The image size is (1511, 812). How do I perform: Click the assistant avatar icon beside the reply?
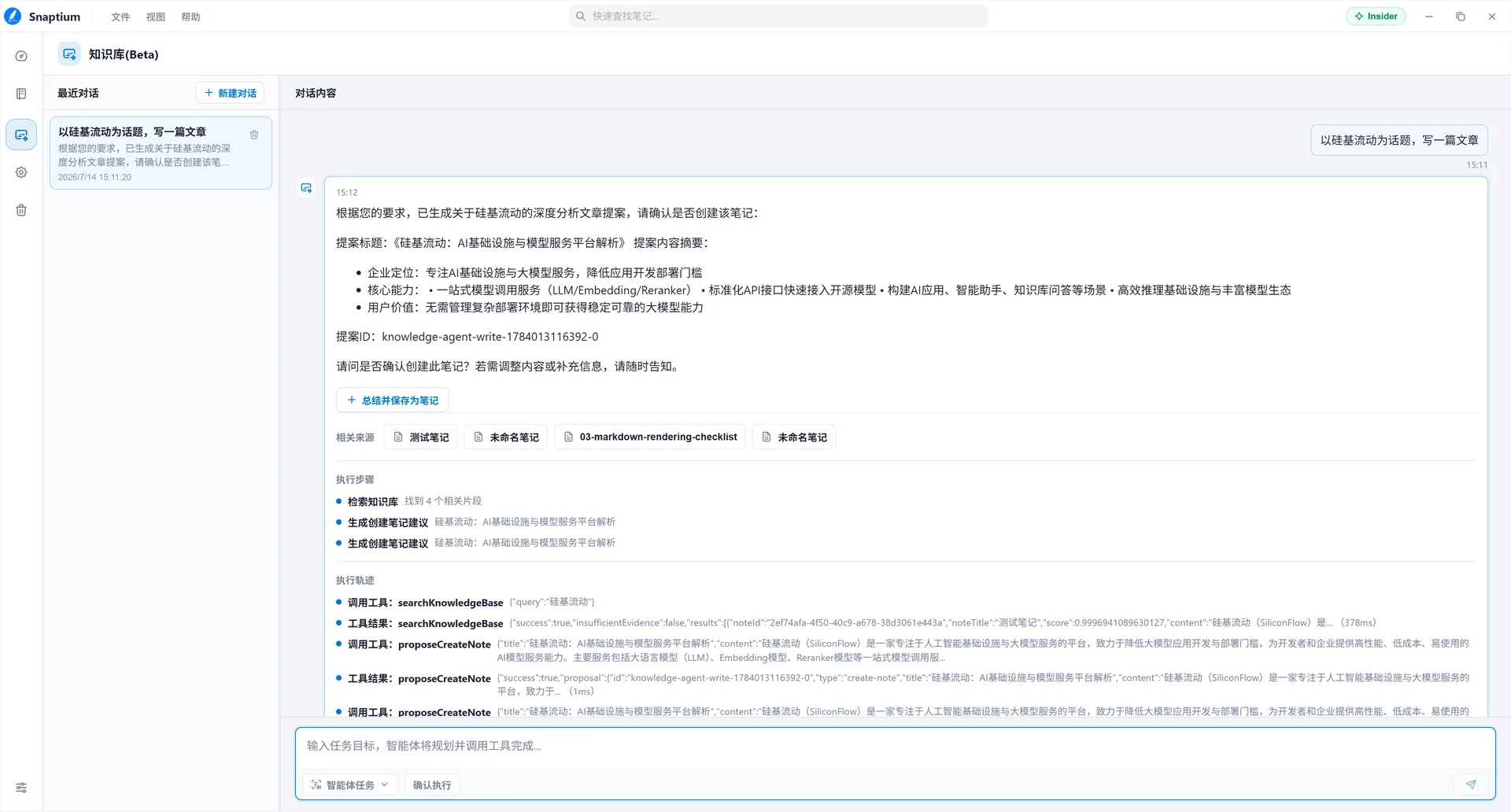tap(306, 188)
